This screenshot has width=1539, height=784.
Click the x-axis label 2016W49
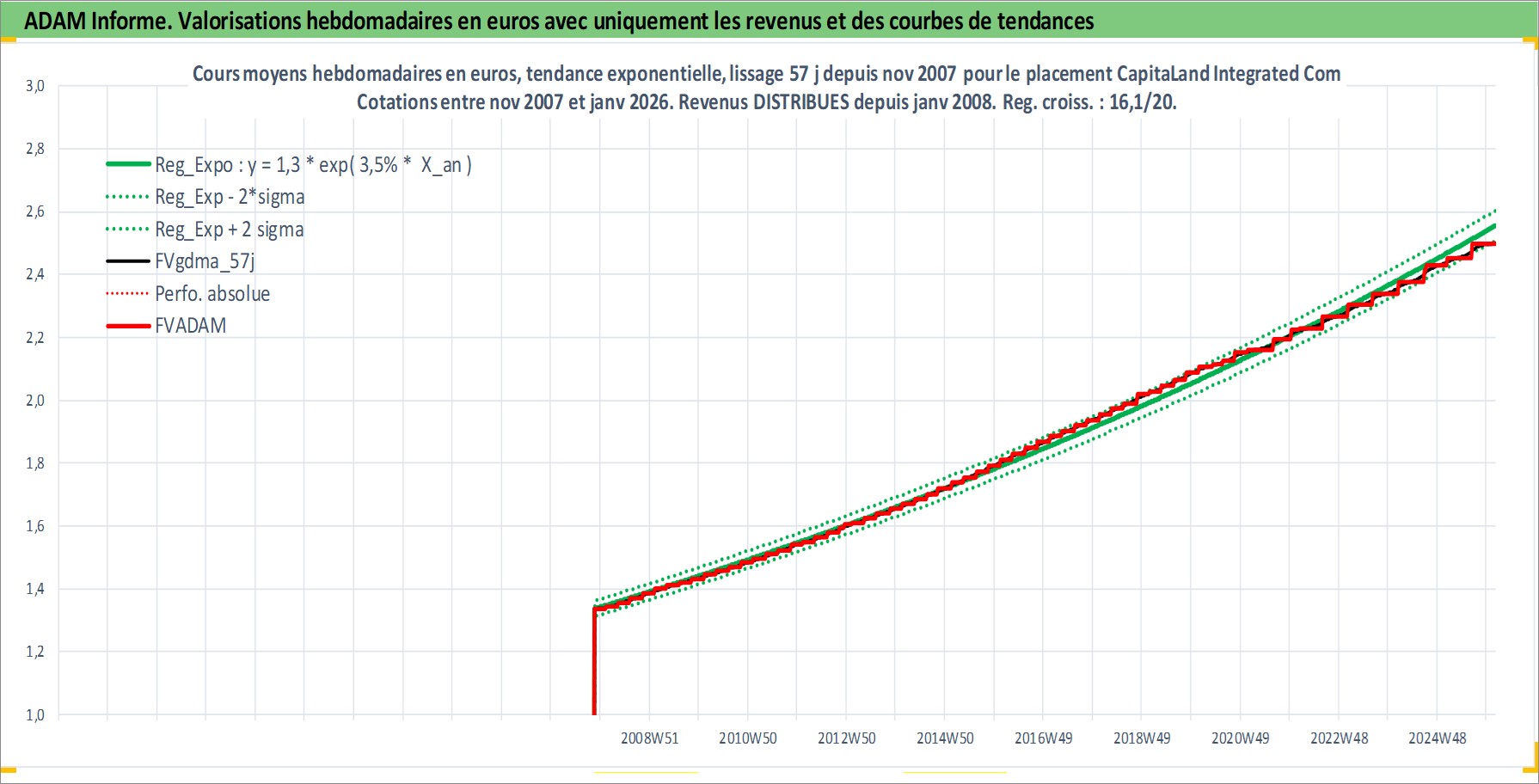pos(1044,738)
